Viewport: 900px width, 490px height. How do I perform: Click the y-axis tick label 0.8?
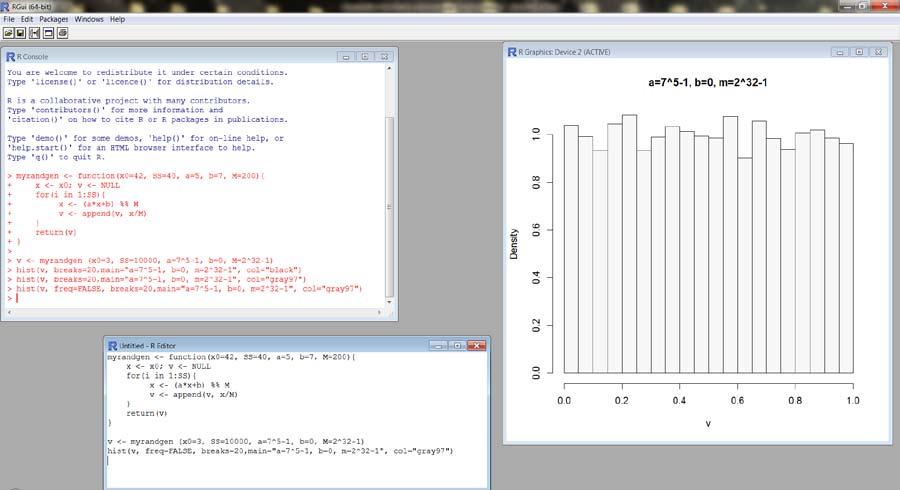tap(536, 182)
